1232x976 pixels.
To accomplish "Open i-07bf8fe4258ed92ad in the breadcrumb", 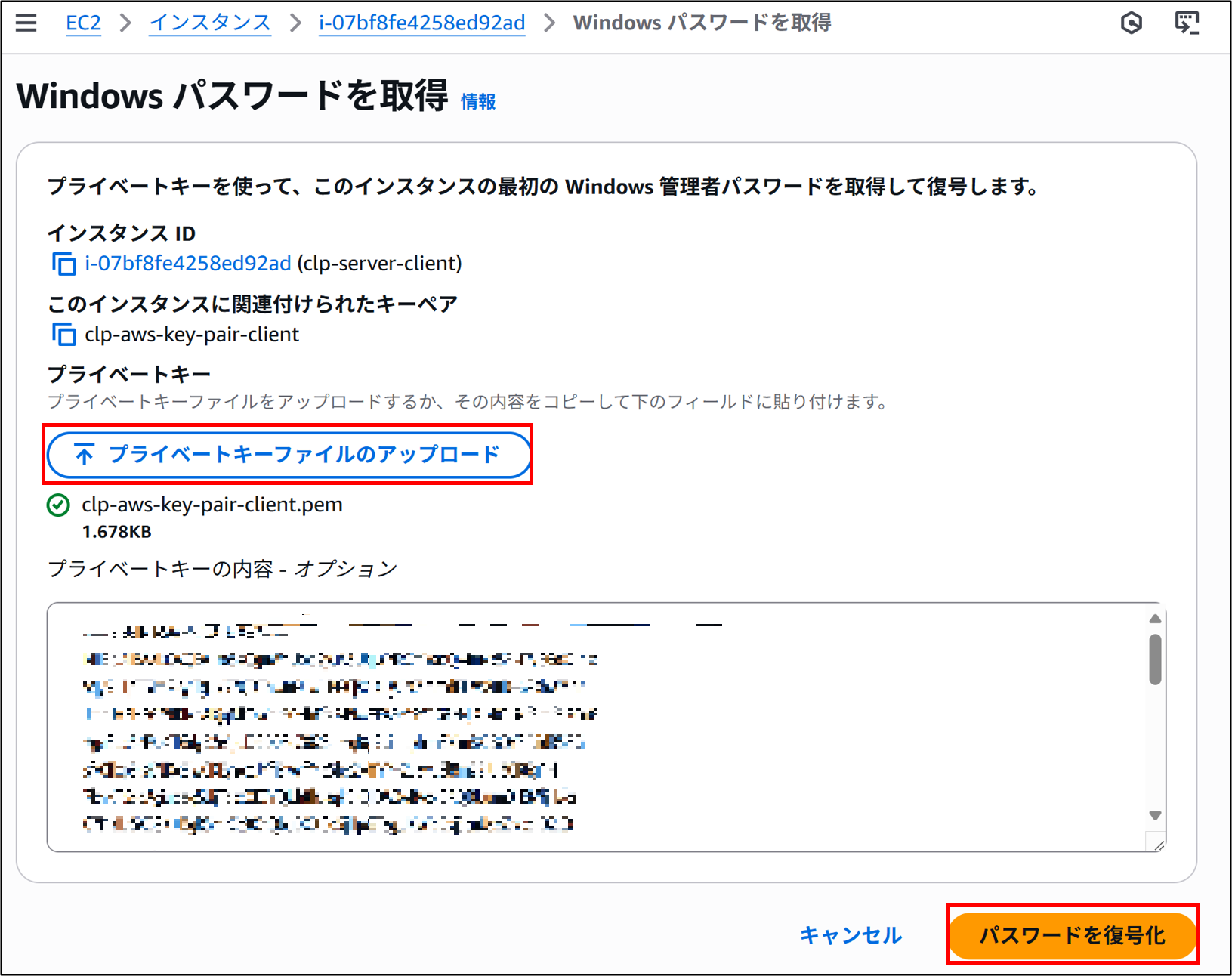I will [421, 23].
